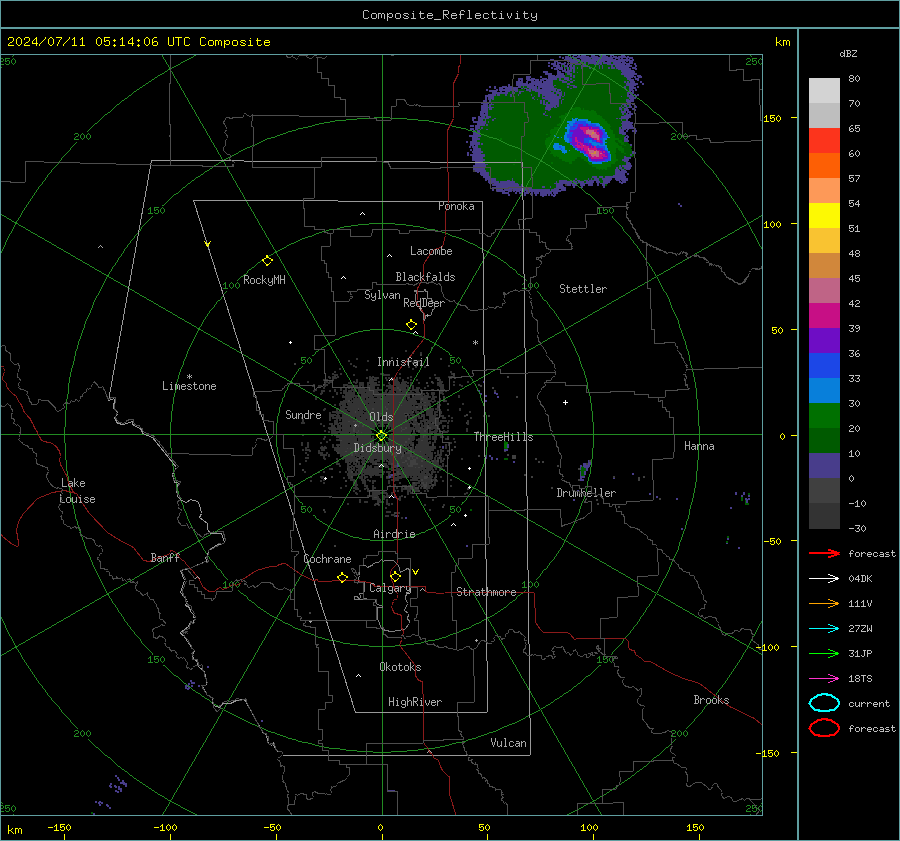
Task: Select the Lake Louise label
Action: click(x=77, y=491)
